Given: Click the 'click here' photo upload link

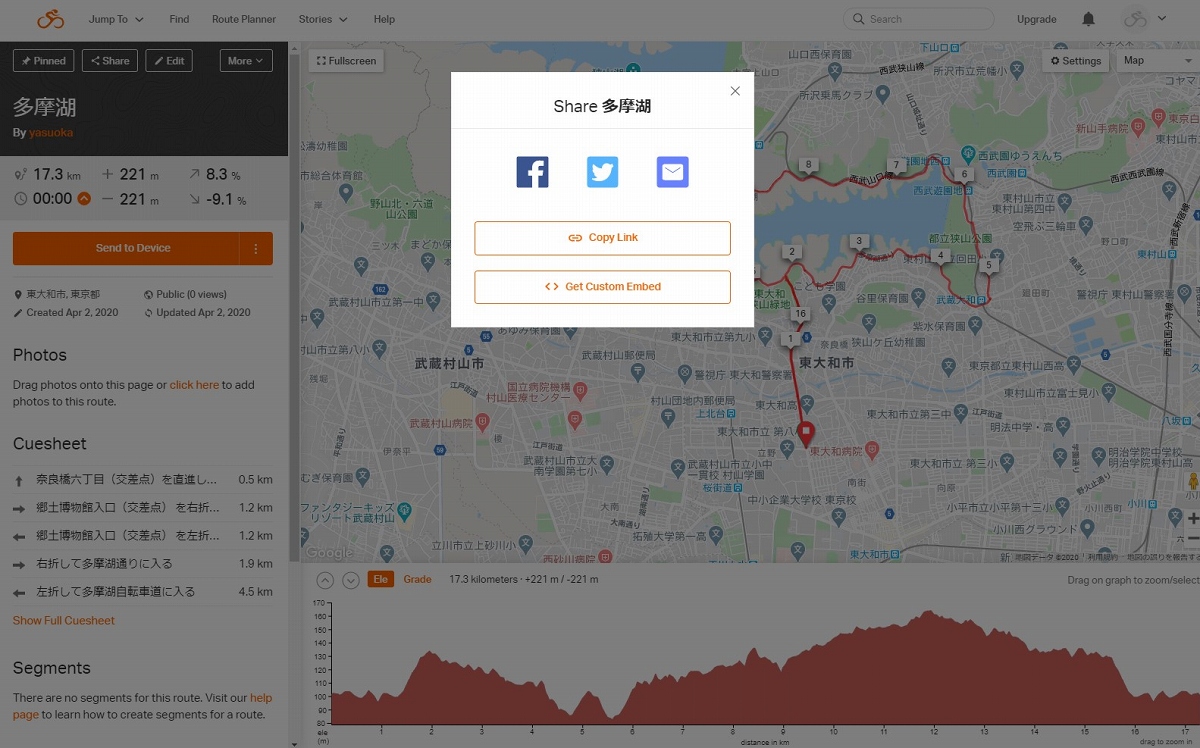Looking at the screenshot, I should coord(194,385).
